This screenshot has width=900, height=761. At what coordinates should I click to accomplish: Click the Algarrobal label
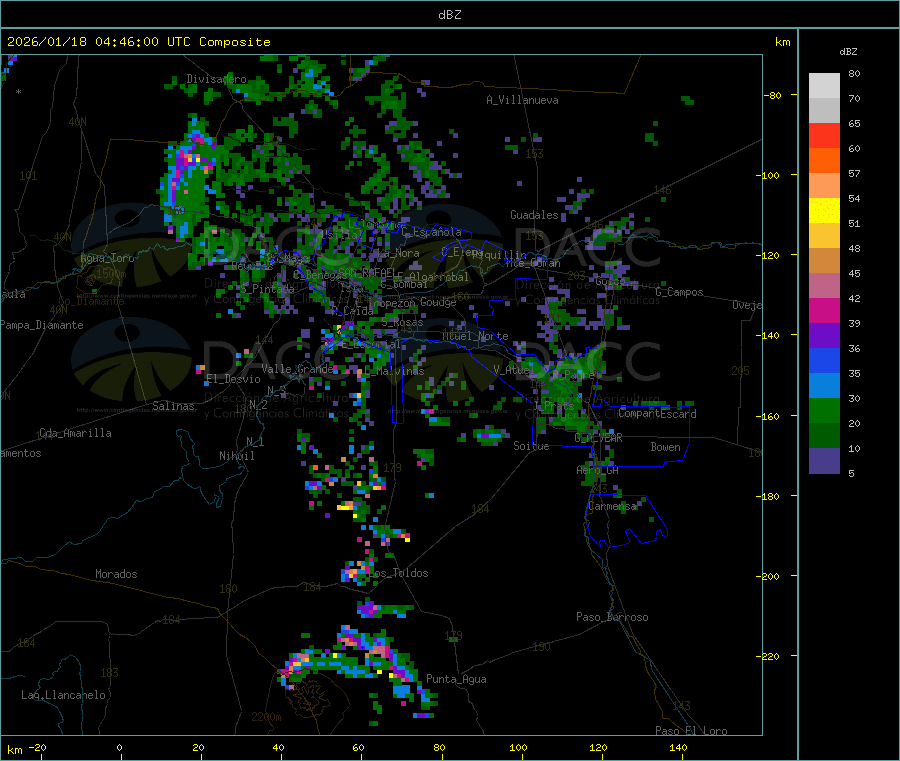439,277
